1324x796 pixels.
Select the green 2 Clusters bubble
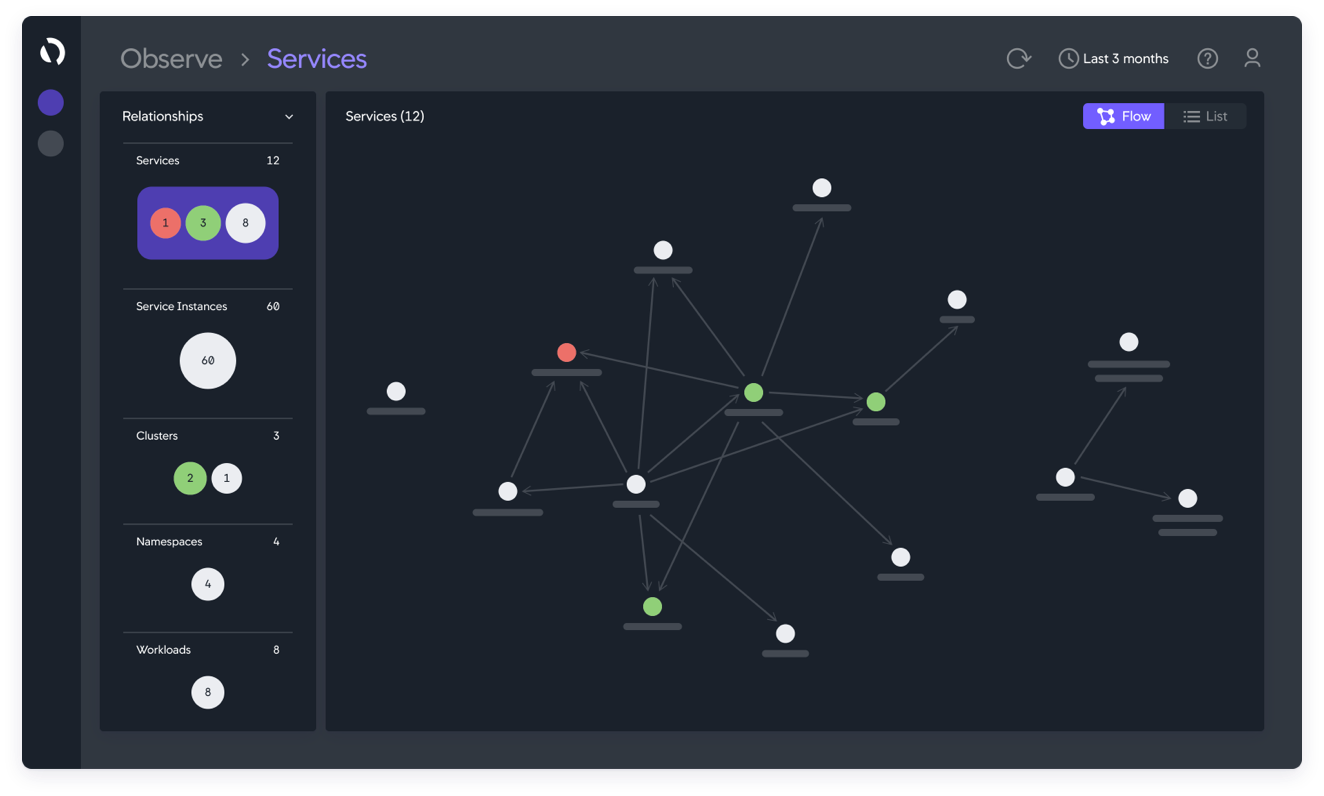click(x=190, y=478)
